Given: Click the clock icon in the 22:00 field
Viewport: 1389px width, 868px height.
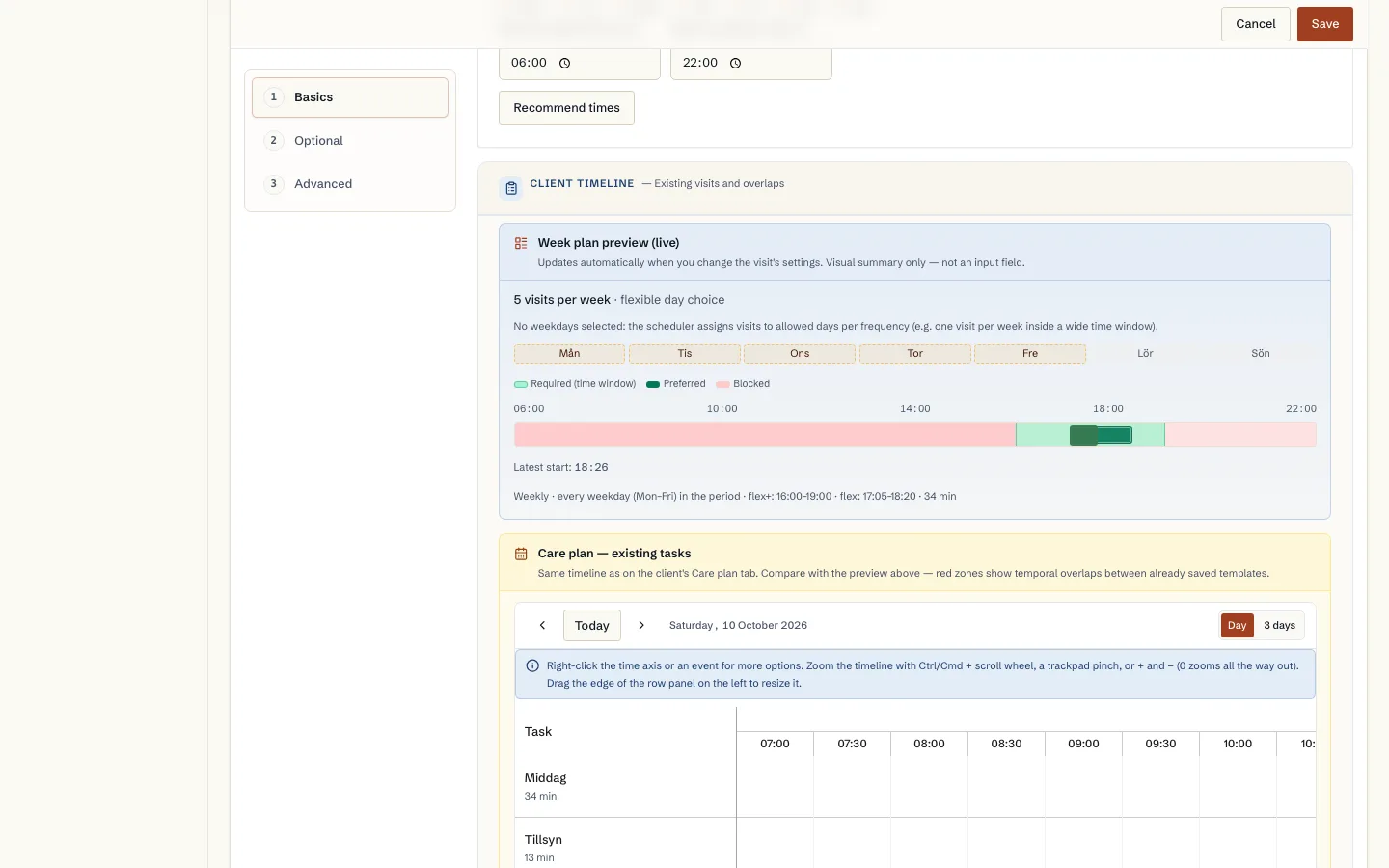Looking at the screenshot, I should [736, 64].
